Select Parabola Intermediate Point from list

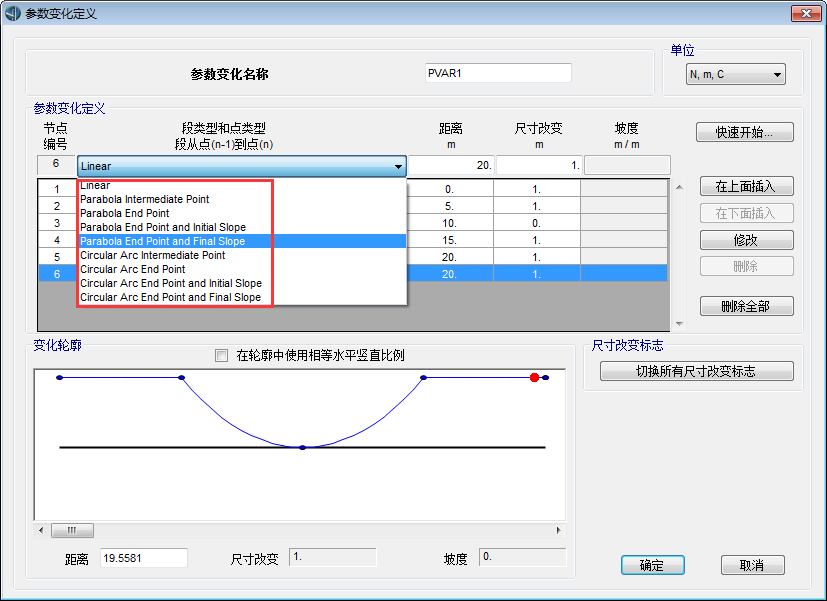[145, 199]
